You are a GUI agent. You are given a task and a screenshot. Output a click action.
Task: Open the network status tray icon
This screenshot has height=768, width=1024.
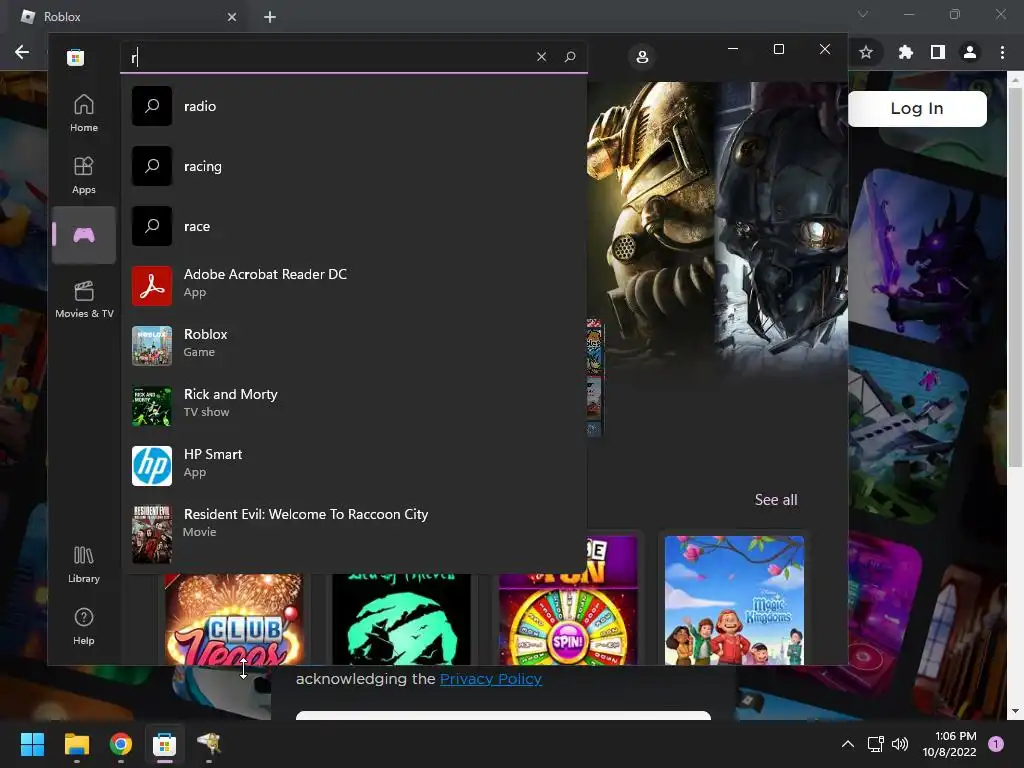point(875,744)
